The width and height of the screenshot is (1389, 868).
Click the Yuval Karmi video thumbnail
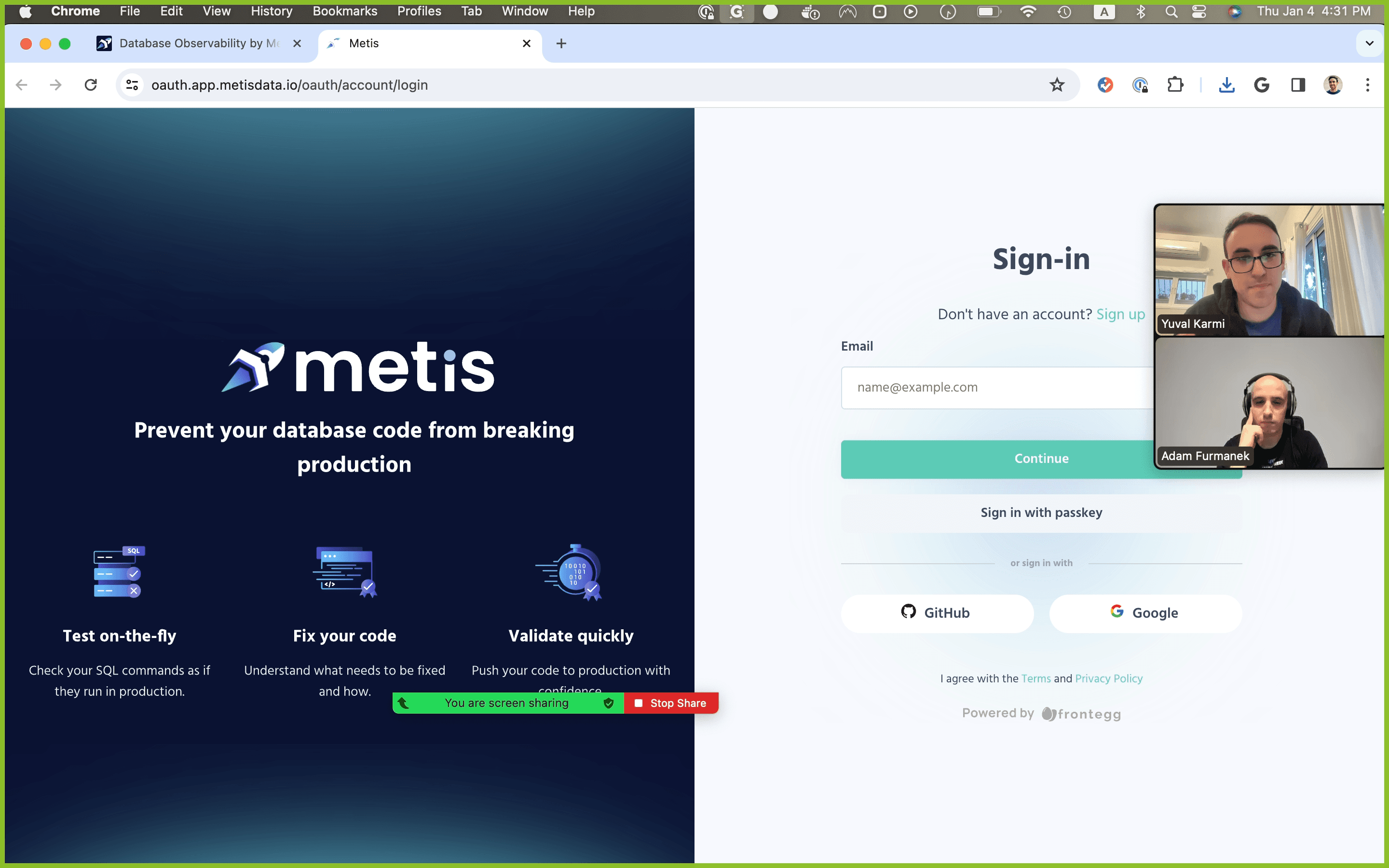pos(1269,271)
